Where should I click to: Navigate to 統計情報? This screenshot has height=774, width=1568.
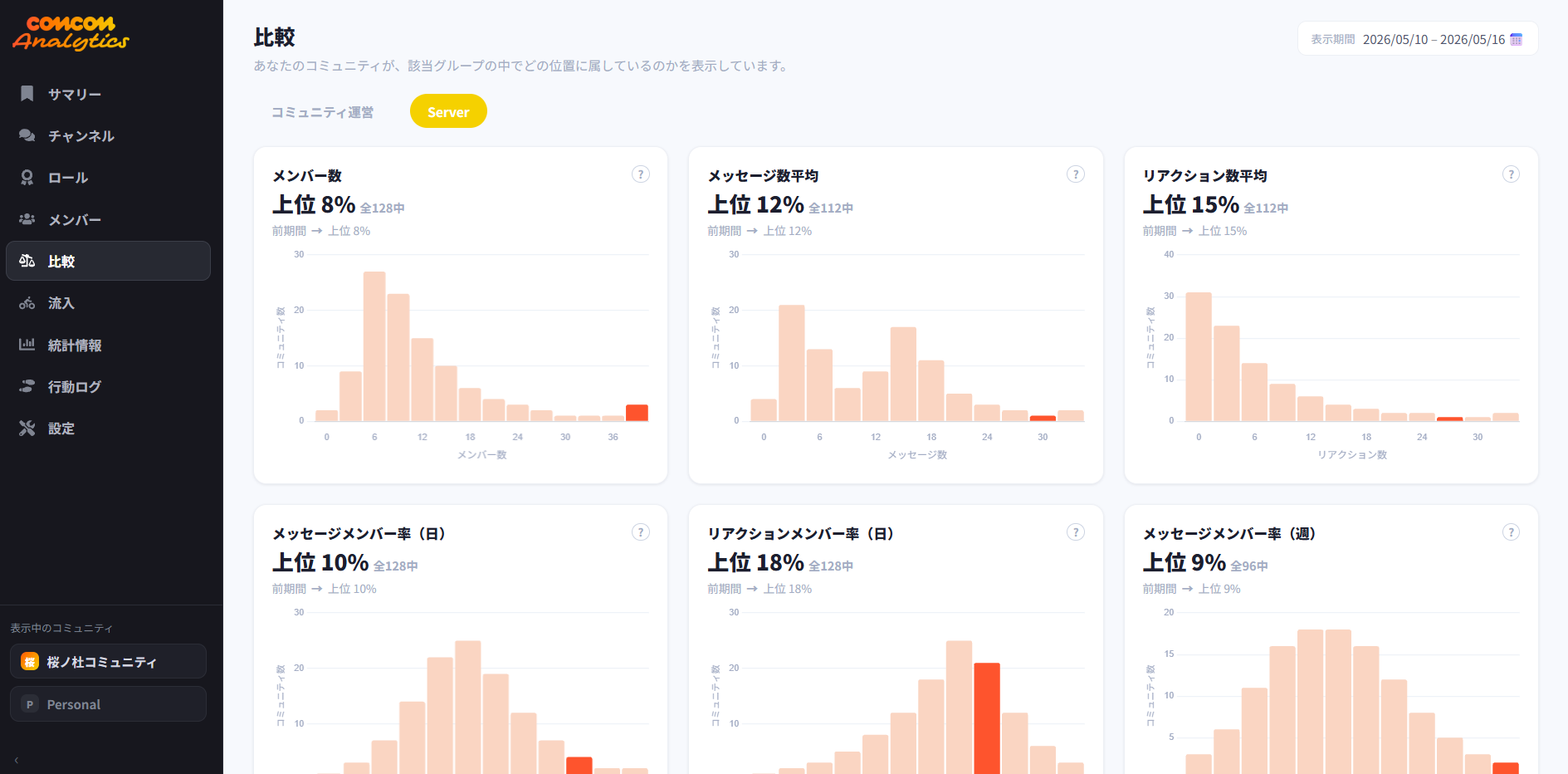(x=108, y=345)
